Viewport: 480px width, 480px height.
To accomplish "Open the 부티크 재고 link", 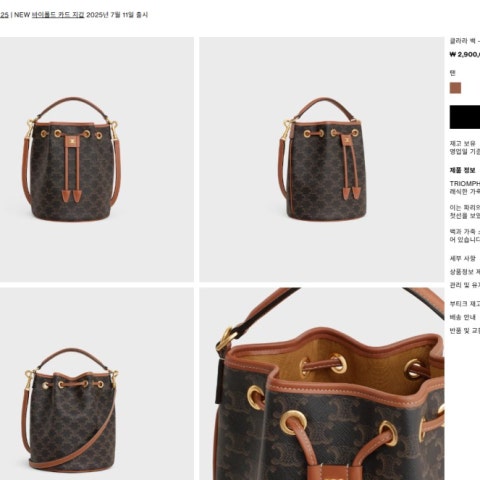I will point(465,304).
